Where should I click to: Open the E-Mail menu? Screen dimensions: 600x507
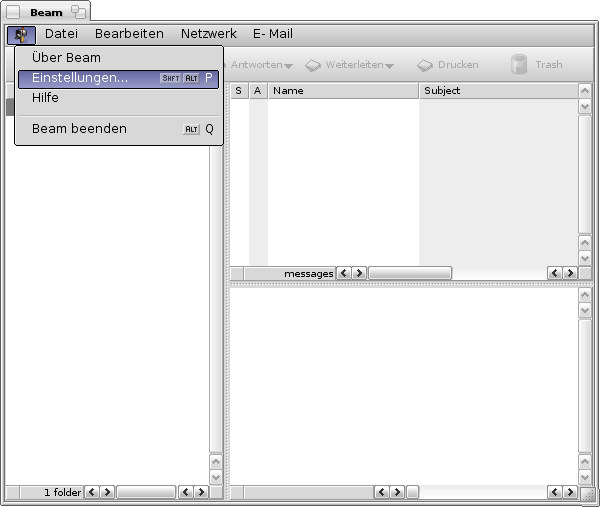pyautogui.click(x=272, y=34)
